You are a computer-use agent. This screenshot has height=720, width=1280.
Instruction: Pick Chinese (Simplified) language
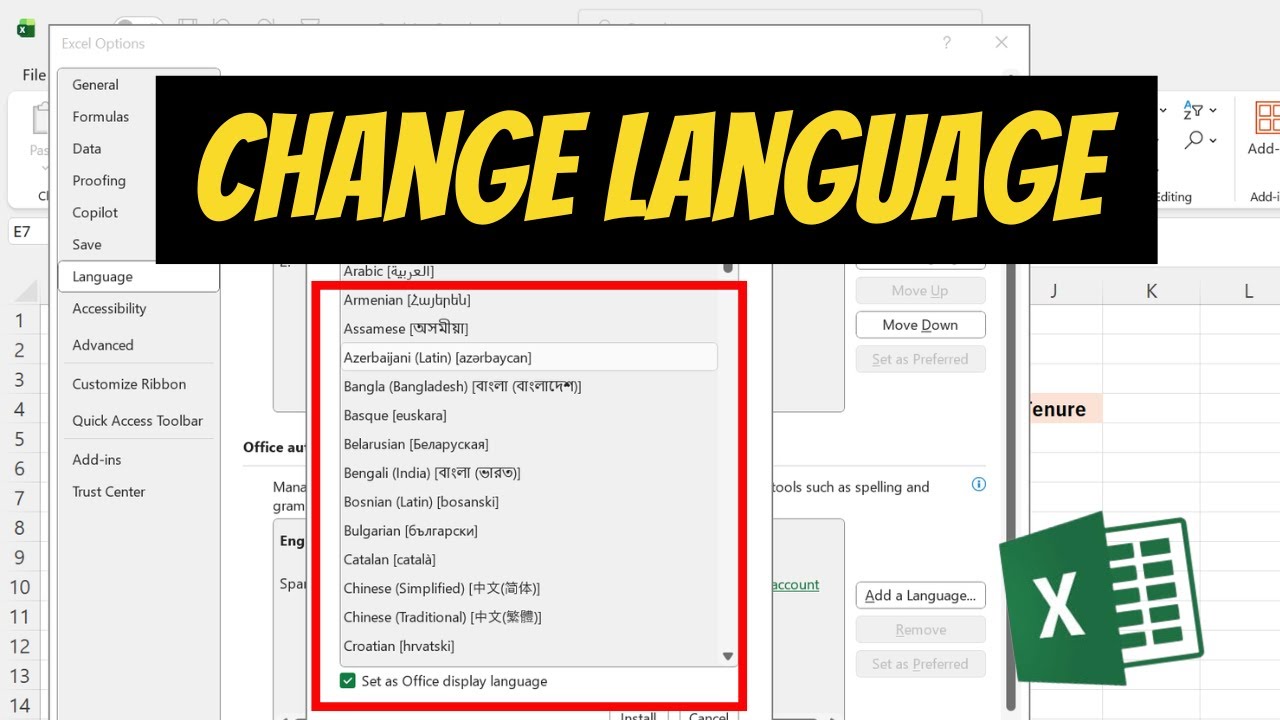[x=528, y=588]
